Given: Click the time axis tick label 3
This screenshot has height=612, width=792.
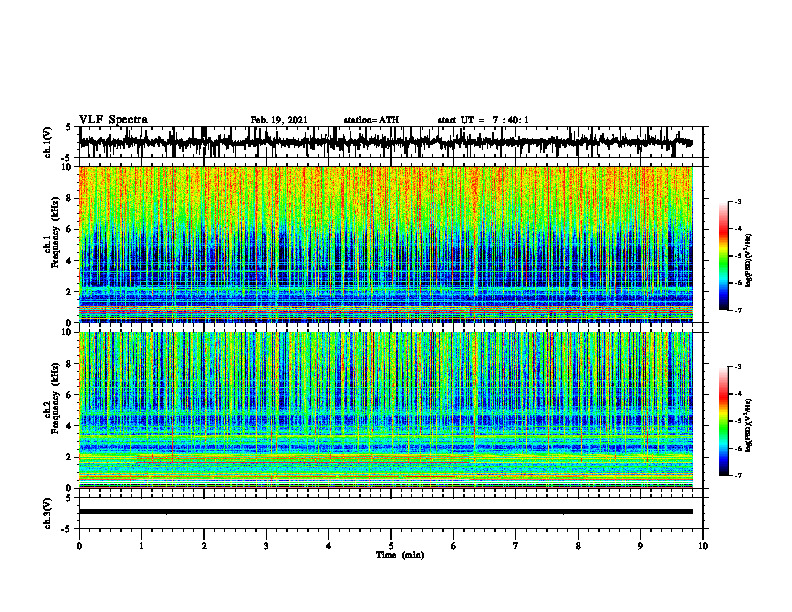Looking at the screenshot, I should point(266,546).
